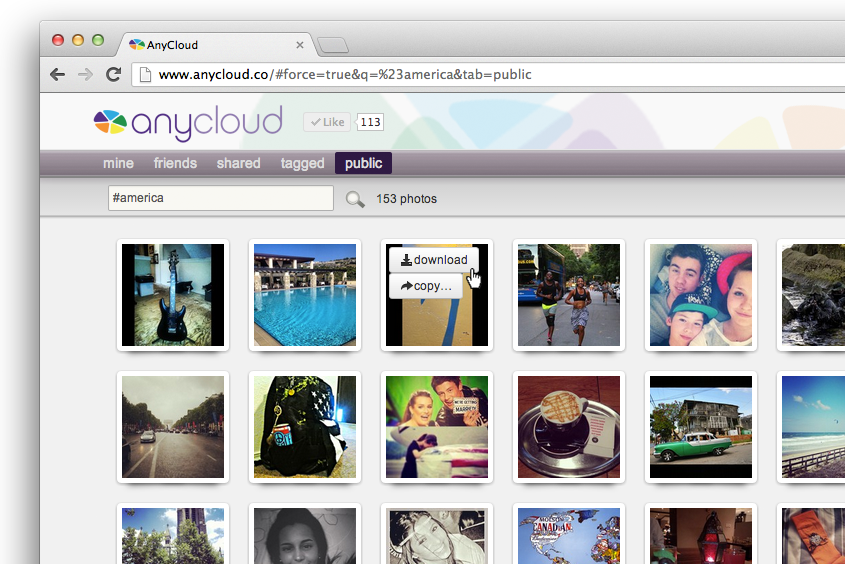Open the shared tab
The image size is (845, 564).
pos(239,163)
